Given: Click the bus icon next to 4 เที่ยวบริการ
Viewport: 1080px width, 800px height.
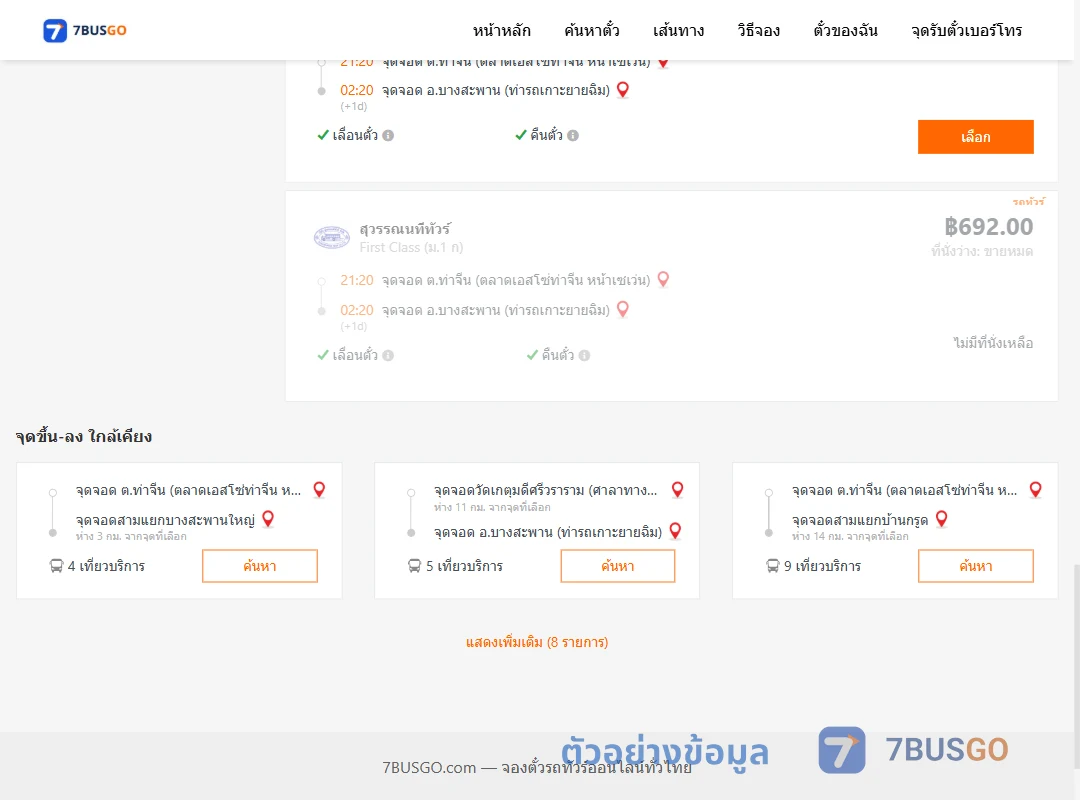Looking at the screenshot, I should tap(56, 566).
